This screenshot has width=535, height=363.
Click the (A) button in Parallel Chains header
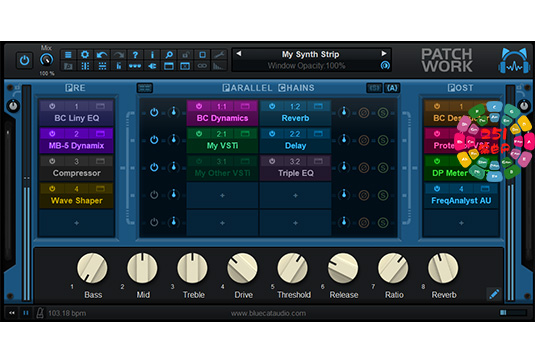[x=392, y=88]
